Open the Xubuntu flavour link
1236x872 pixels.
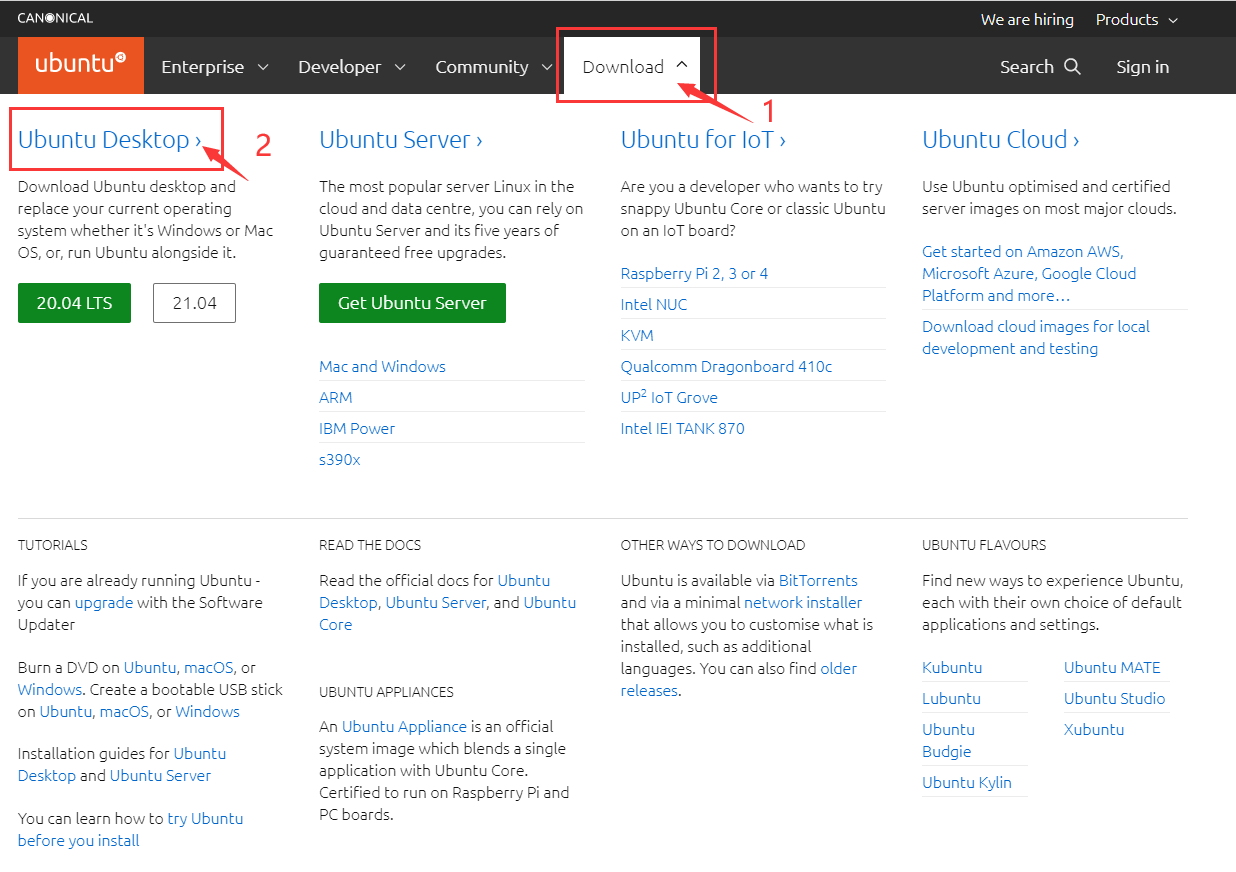1094,730
